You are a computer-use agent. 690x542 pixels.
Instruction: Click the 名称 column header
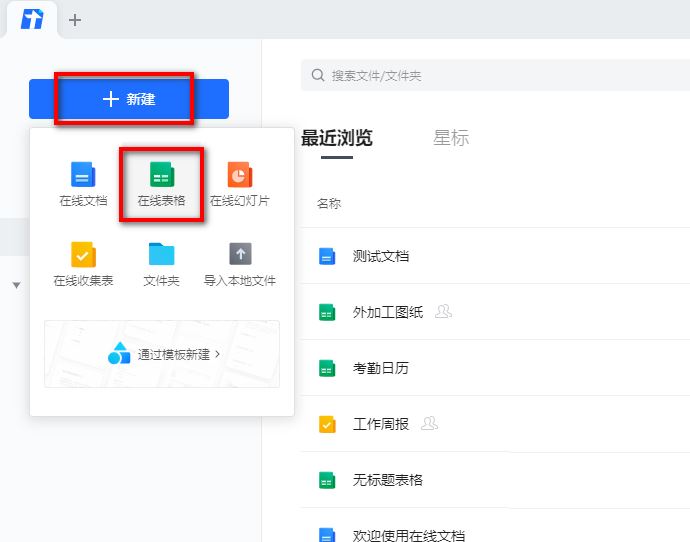329,203
